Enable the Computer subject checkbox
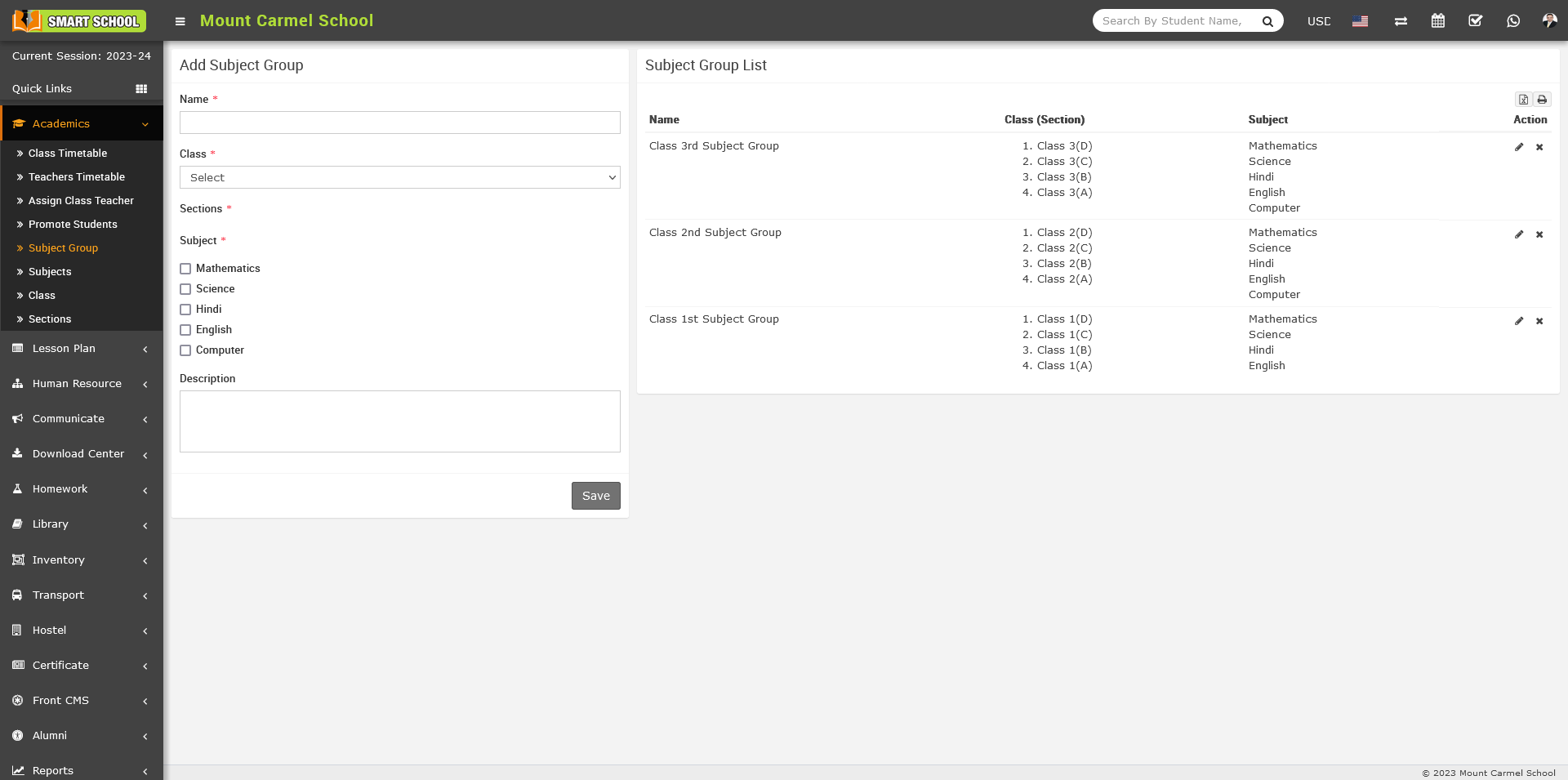The image size is (1568, 780). (x=185, y=350)
